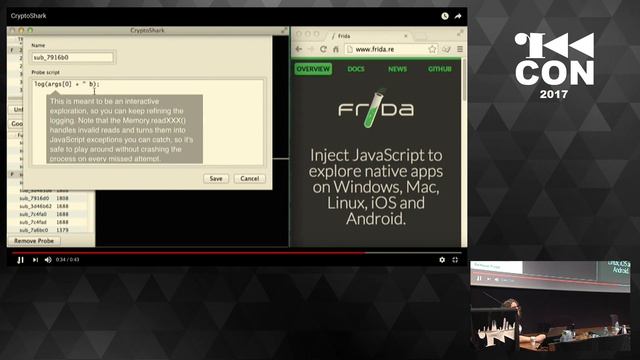Click the browser page vertical scrollbar
The height and width of the screenshot is (360, 640).
pos(464,80)
